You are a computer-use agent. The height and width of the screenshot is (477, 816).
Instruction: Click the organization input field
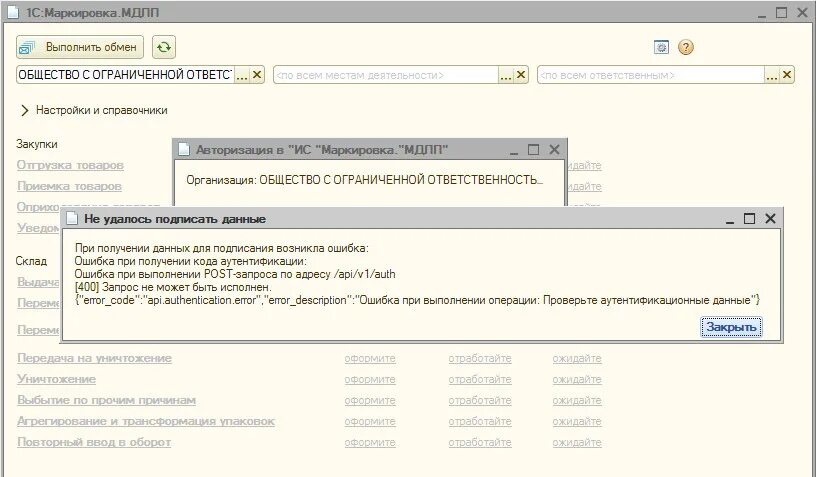(125, 75)
